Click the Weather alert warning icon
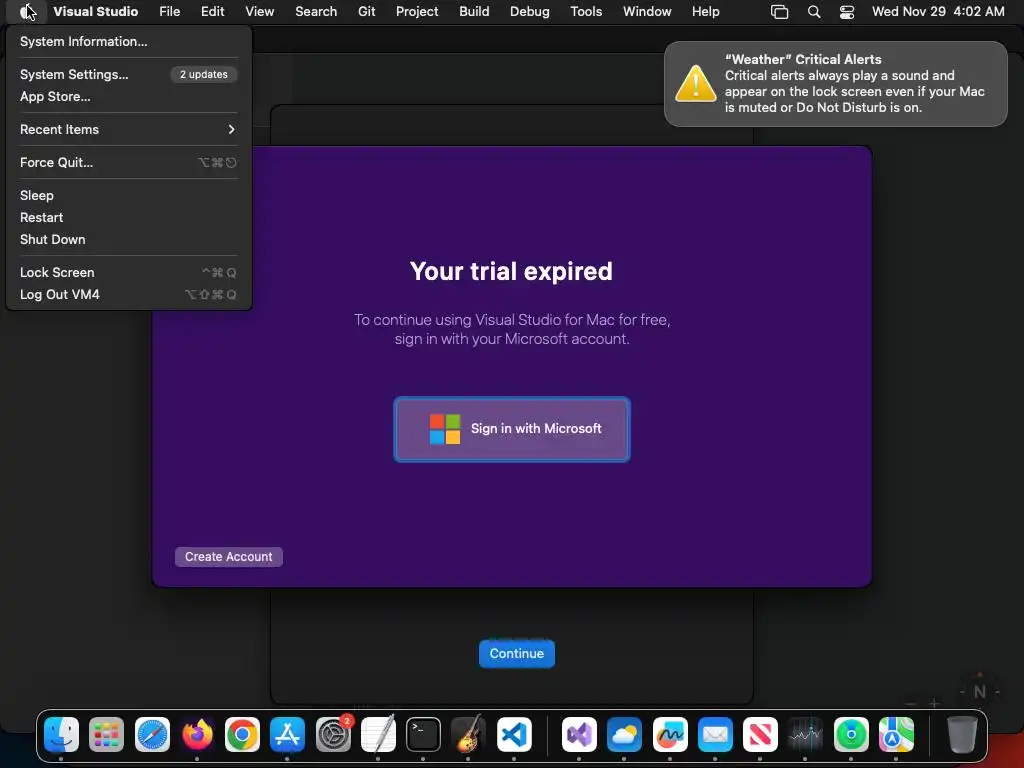The image size is (1024, 768). point(696,84)
